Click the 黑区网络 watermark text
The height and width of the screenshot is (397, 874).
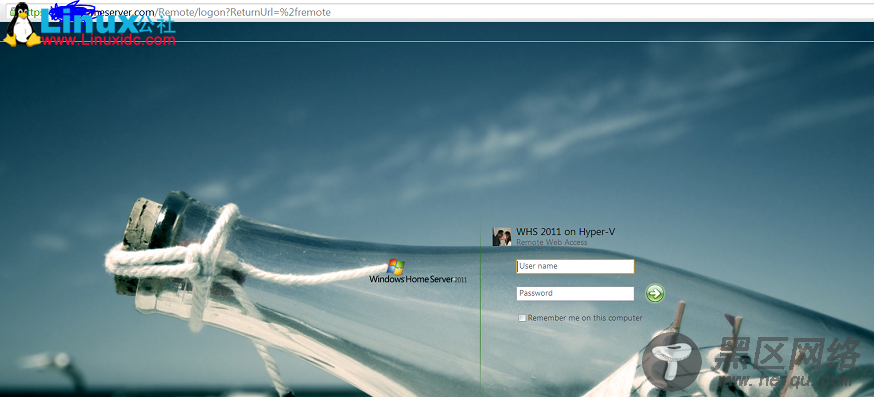tap(789, 354)
